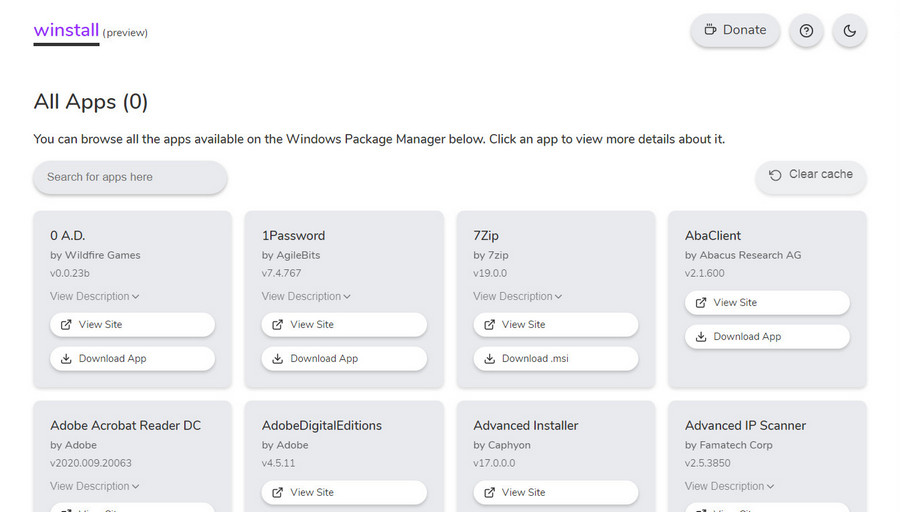Screen dimensions: 900x512
Task: Select the AbaClient app title
Action: tap(713, 235)
